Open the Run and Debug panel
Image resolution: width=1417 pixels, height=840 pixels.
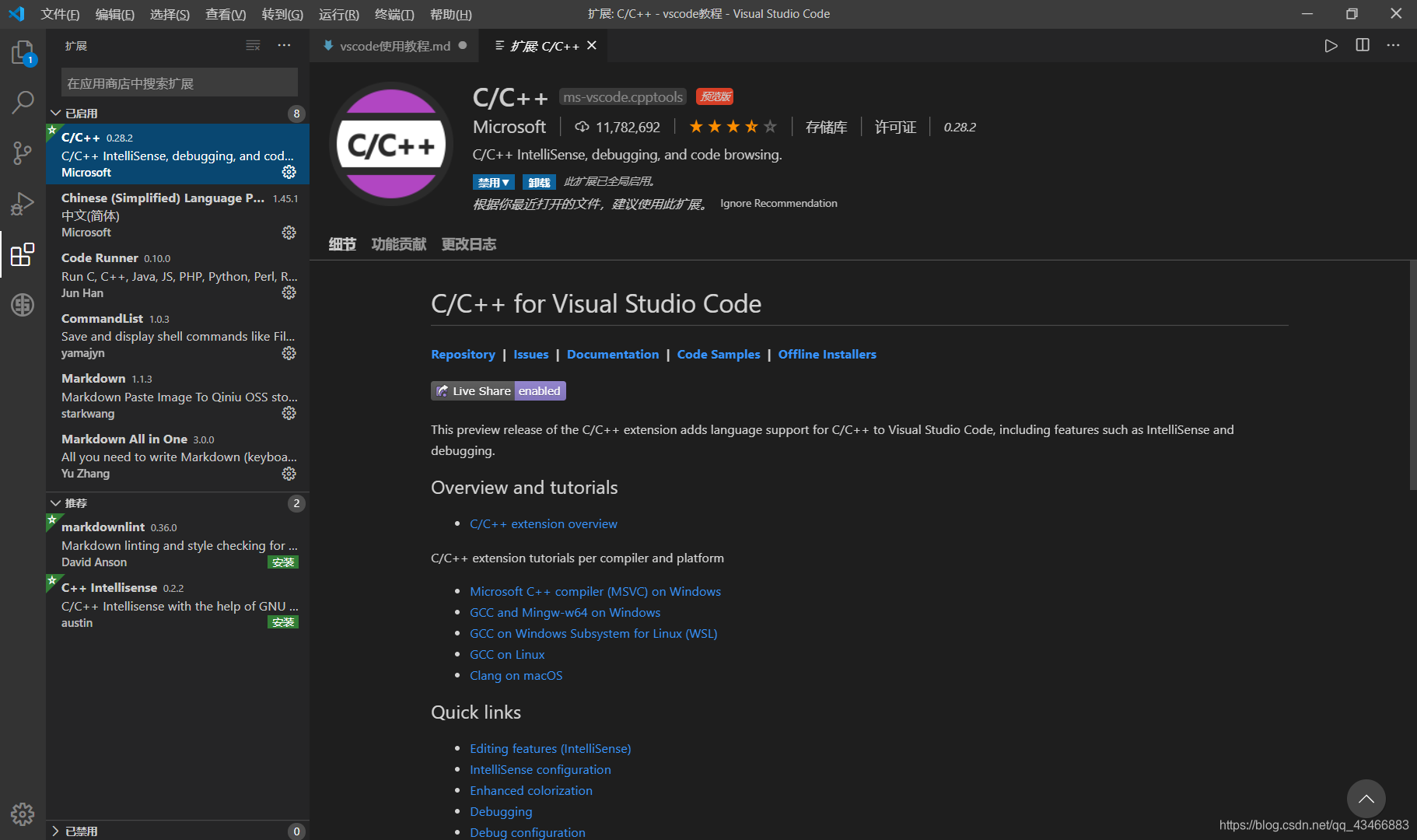click(x=23, y=203)
